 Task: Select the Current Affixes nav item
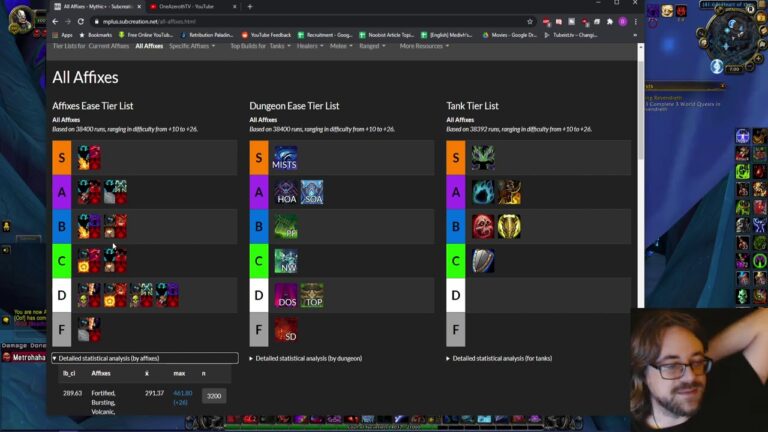click(x=109, y=46)
